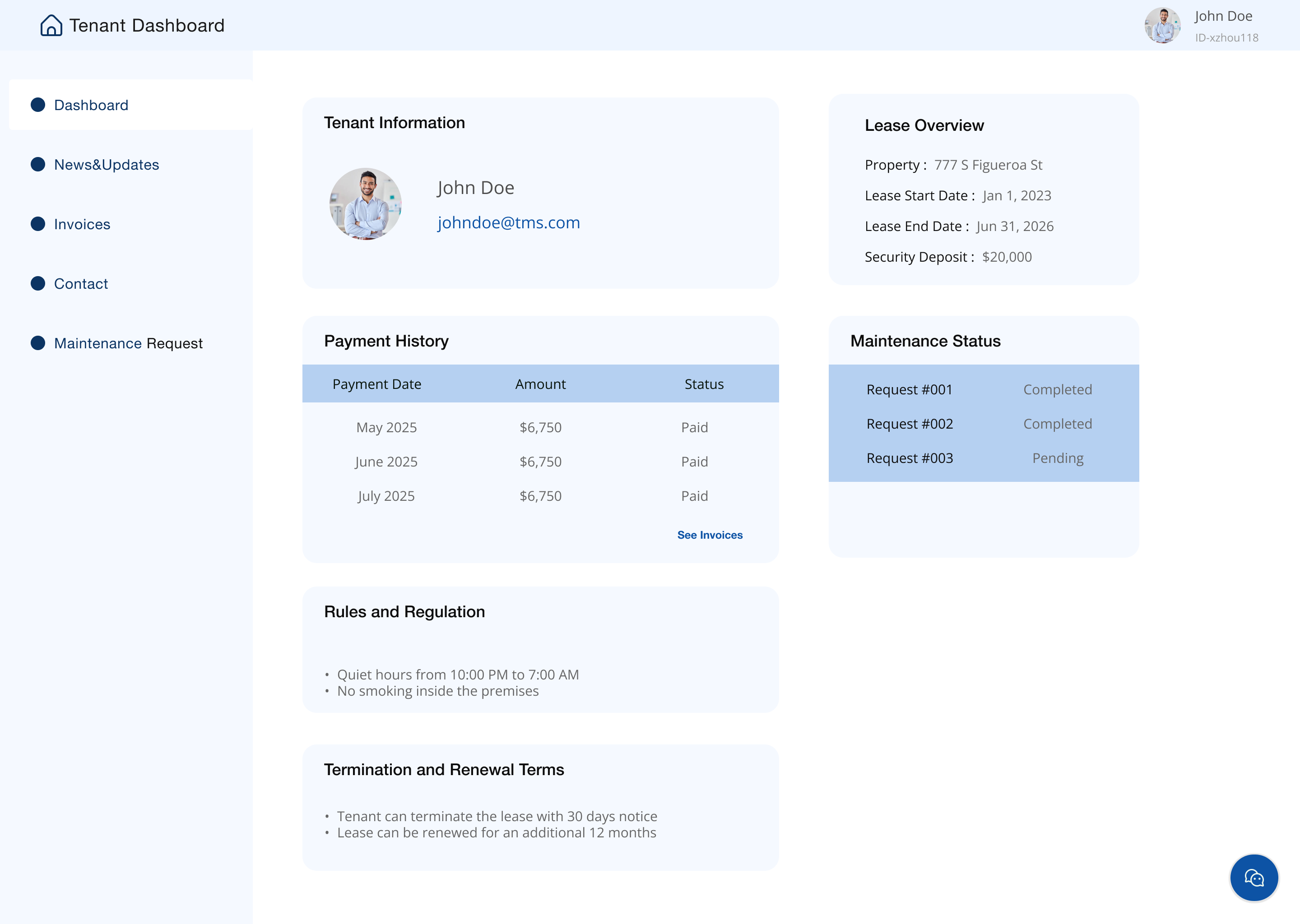Open the chat support bubble icon
This screenshot has width=1300, height=924.
(1254, 878)
